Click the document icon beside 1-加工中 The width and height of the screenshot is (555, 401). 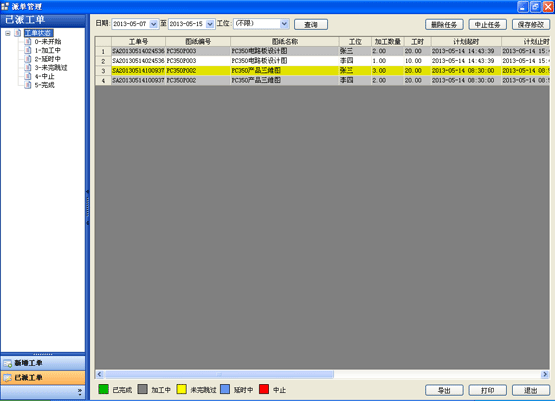[28, 50]
